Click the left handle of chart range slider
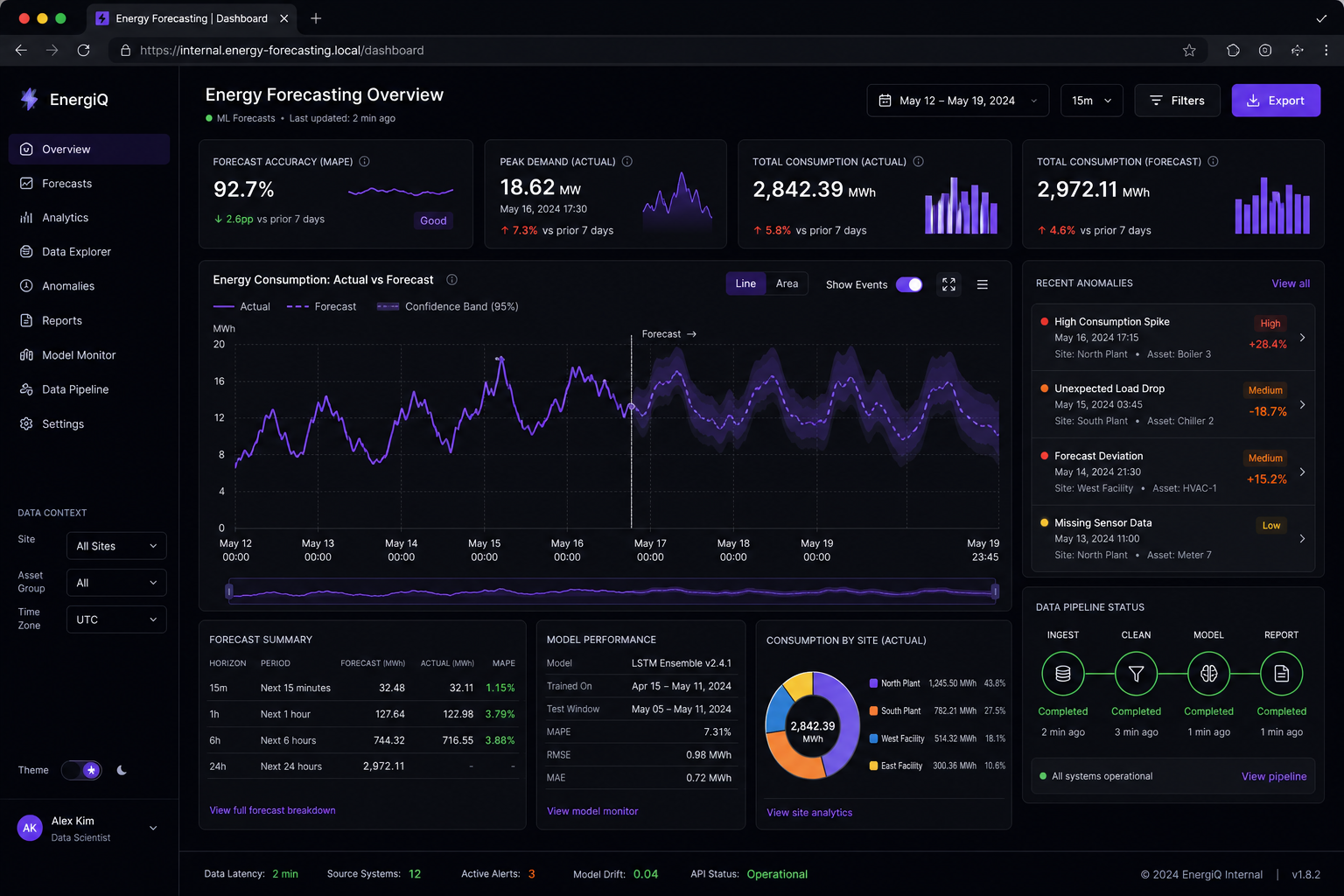The width and height of the screenshot is (1344, 896). 229,592
